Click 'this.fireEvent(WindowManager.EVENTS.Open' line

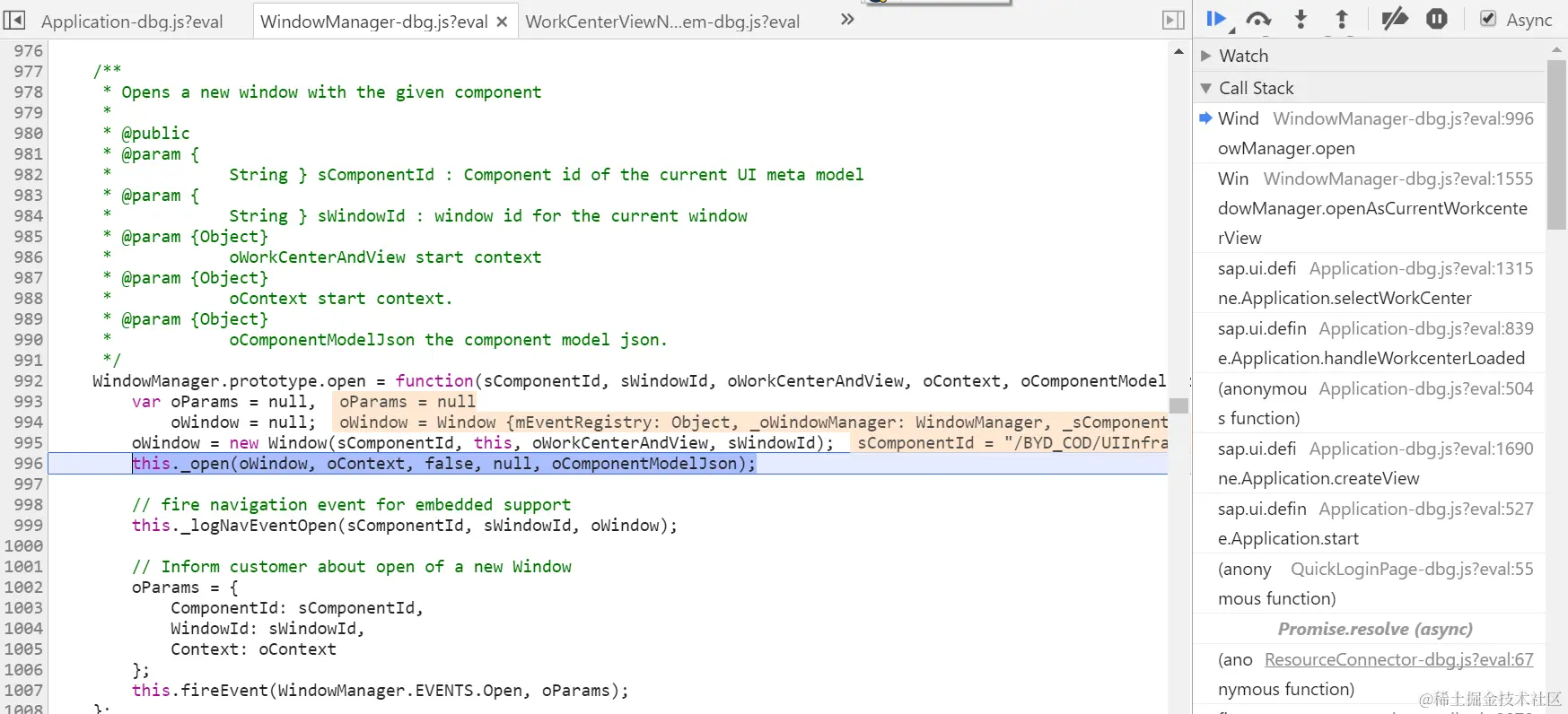click(x=381, y=691)
